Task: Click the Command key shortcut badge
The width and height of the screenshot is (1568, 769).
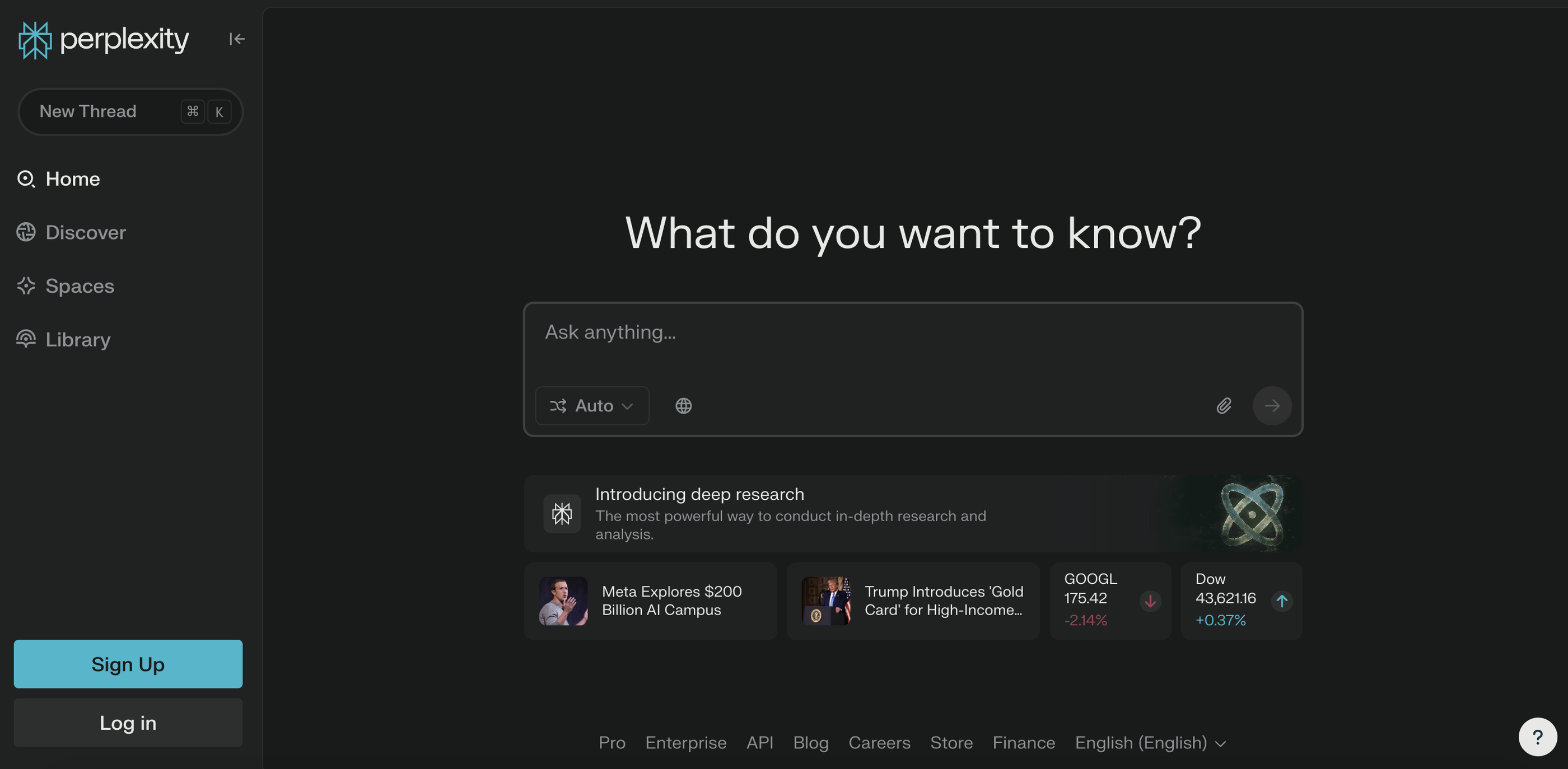Action: pyautogui.click(x=193, y=111)
